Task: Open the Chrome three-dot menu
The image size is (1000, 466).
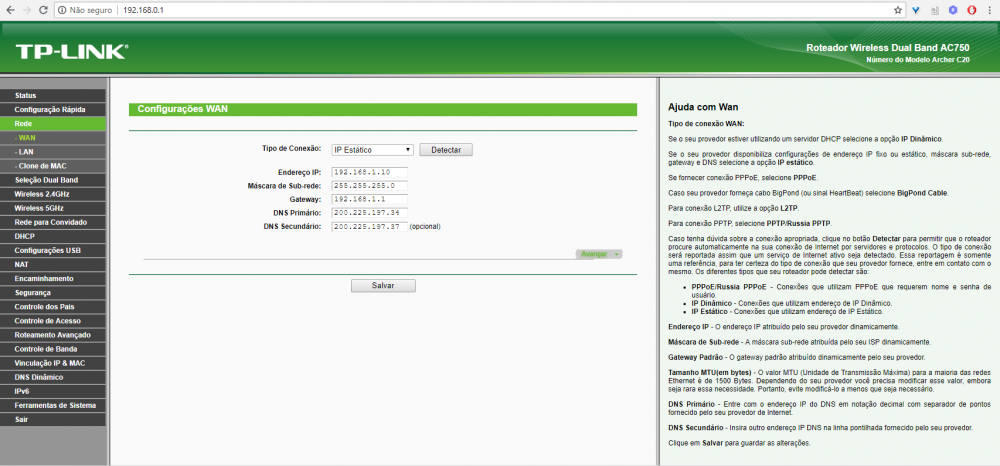Action: coord(988,9)
